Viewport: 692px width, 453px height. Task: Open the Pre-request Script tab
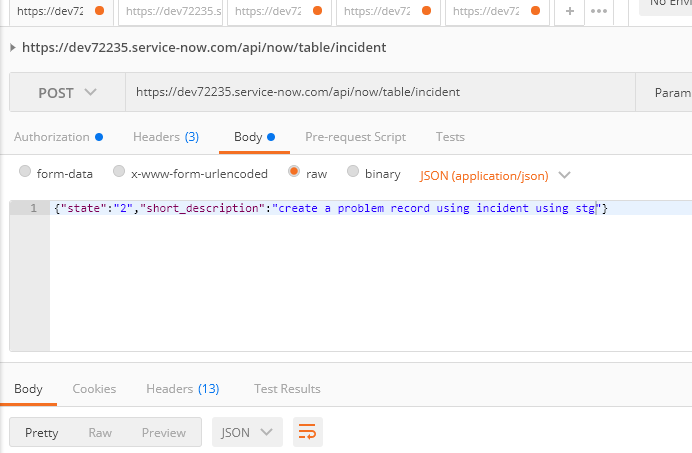click(x=355, y=137)
